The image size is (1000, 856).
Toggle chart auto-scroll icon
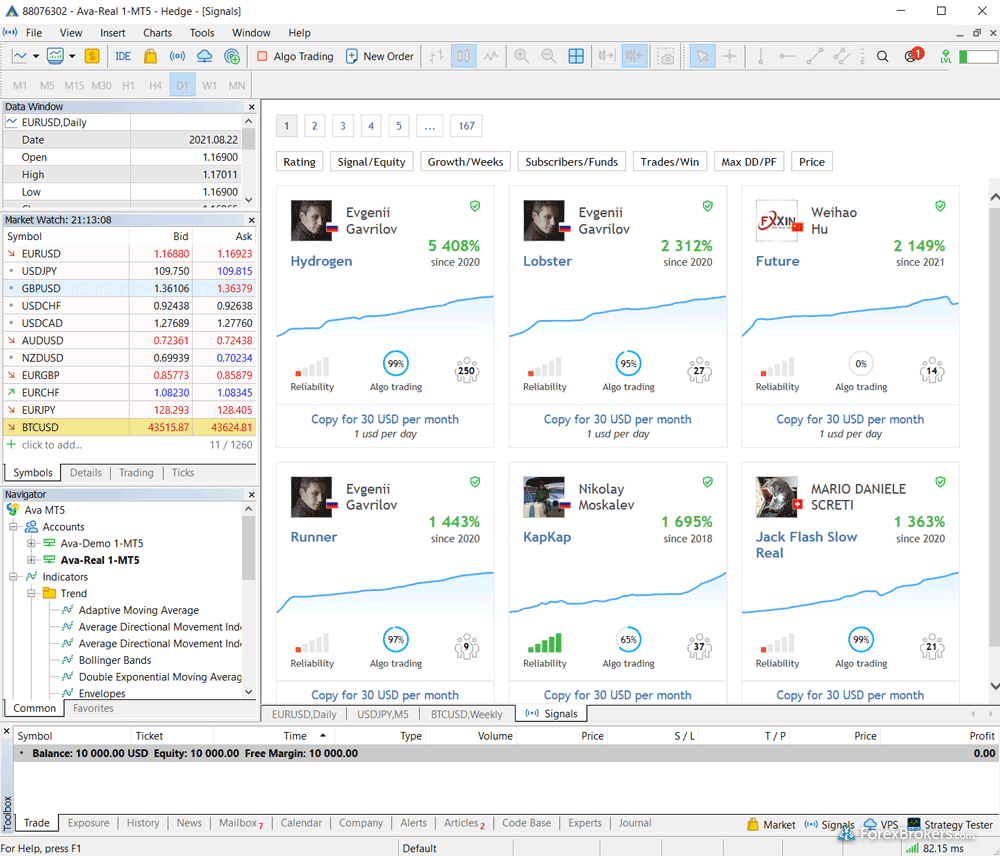tap(607, 56)
